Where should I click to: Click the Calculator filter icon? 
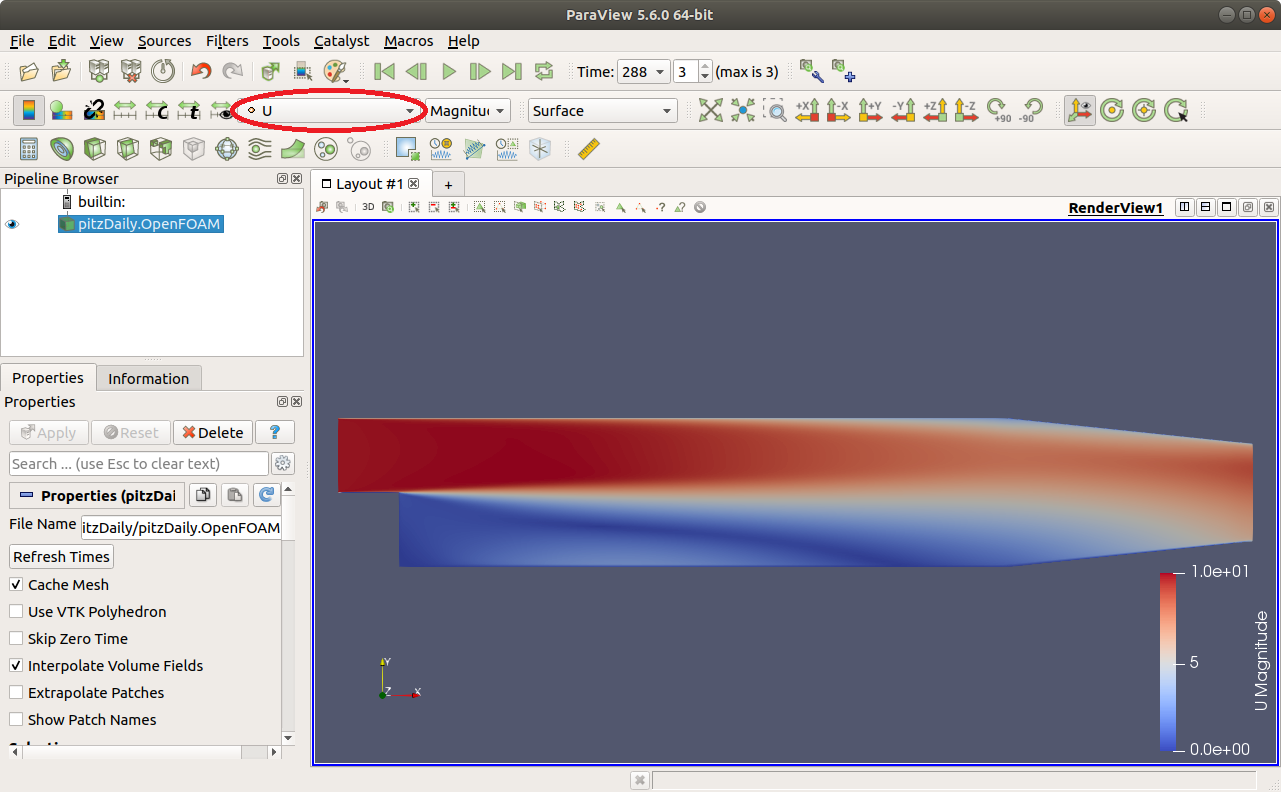[x=29, y=149]
